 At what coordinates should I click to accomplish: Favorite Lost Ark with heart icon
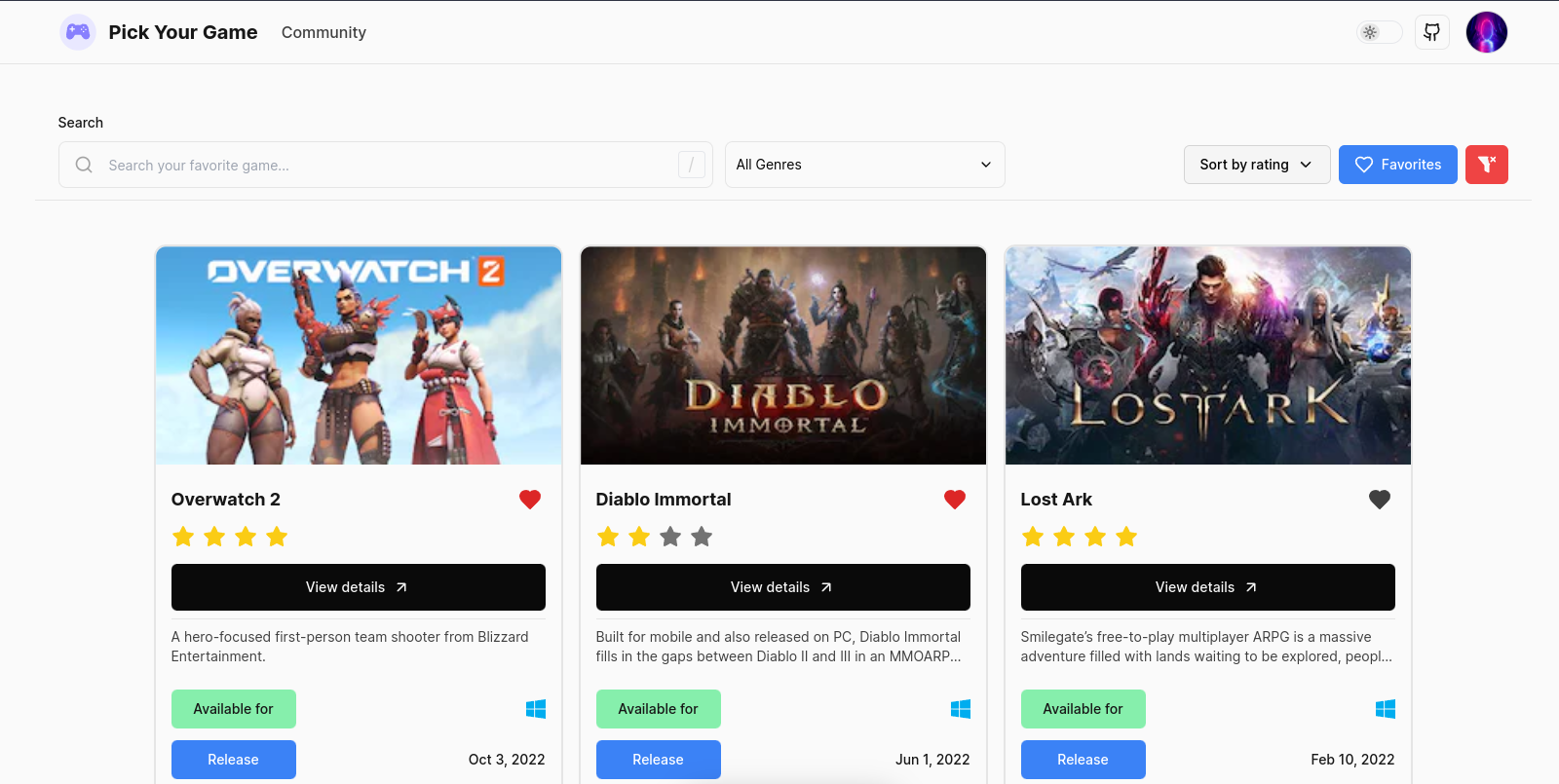pyautogui.click(x=1380, y=500)
